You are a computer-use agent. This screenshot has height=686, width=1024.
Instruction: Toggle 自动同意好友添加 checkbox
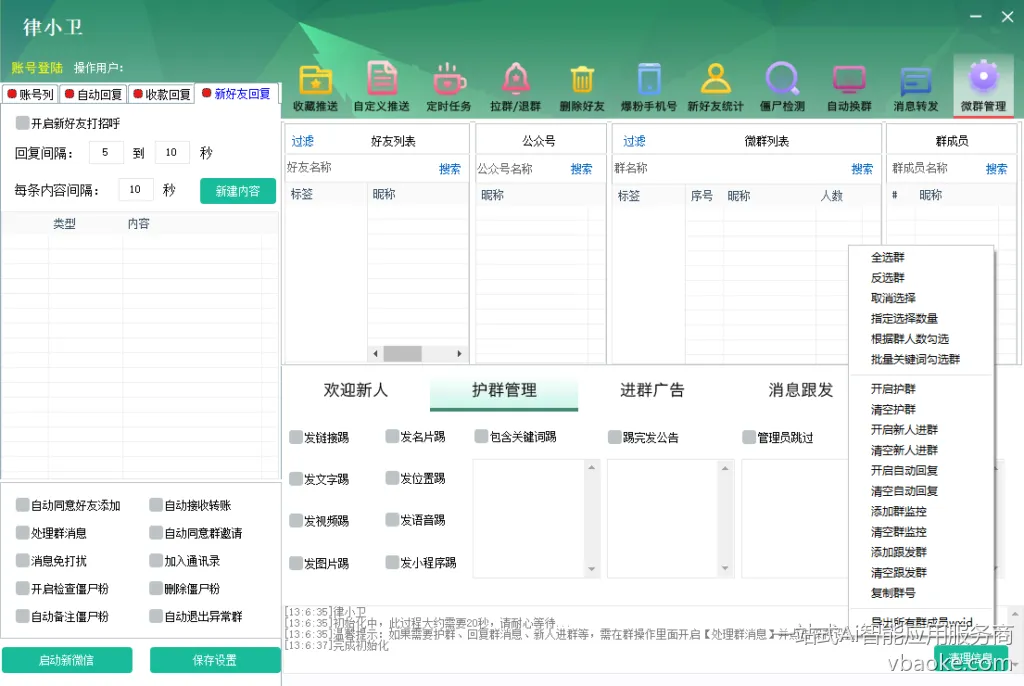click(22, 504)
